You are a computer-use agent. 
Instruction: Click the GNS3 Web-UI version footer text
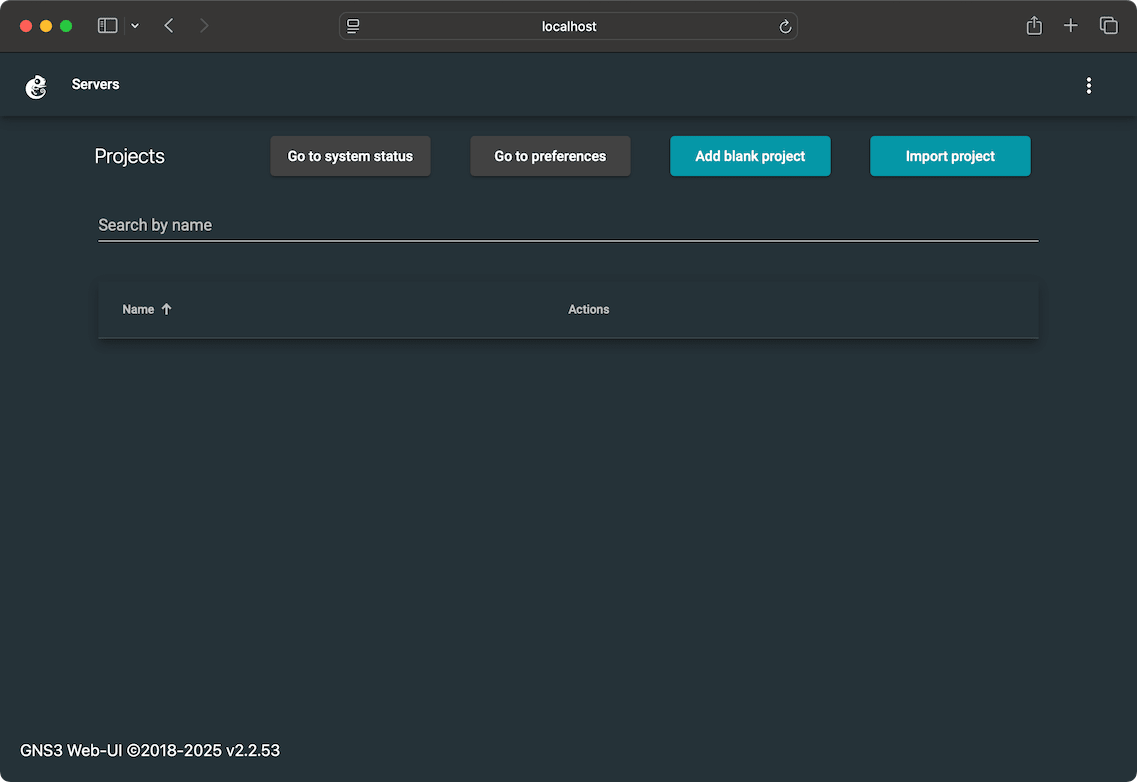click(x=149, y=750)
